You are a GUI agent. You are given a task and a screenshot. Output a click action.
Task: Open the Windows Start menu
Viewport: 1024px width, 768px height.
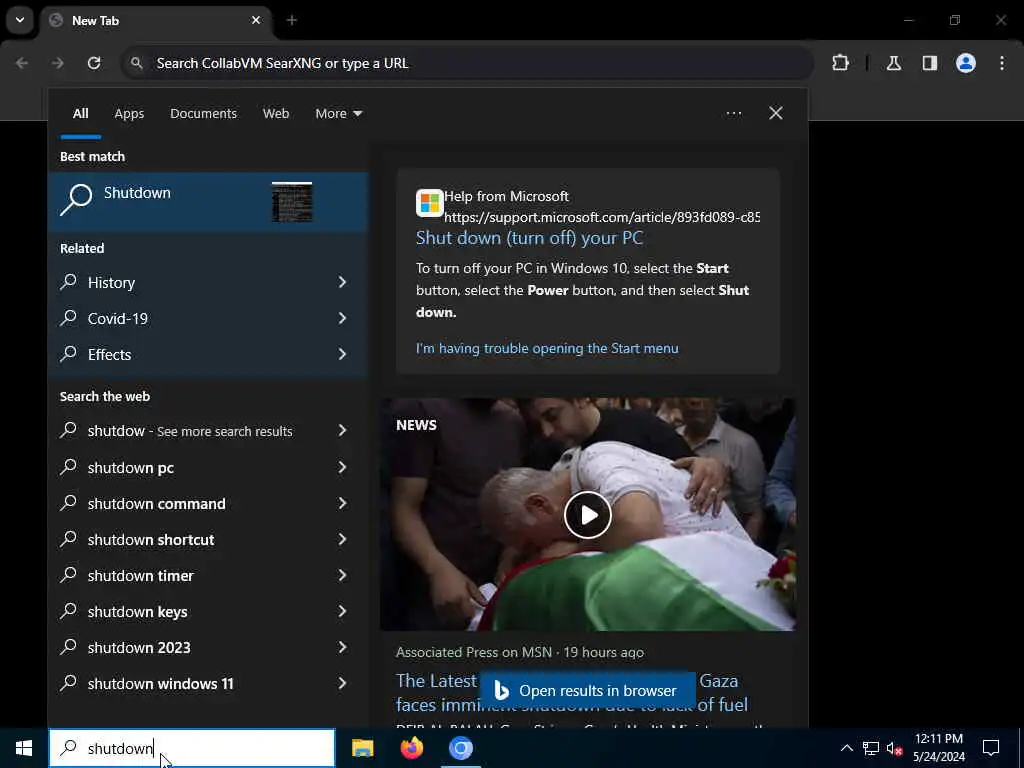[24, 748]
